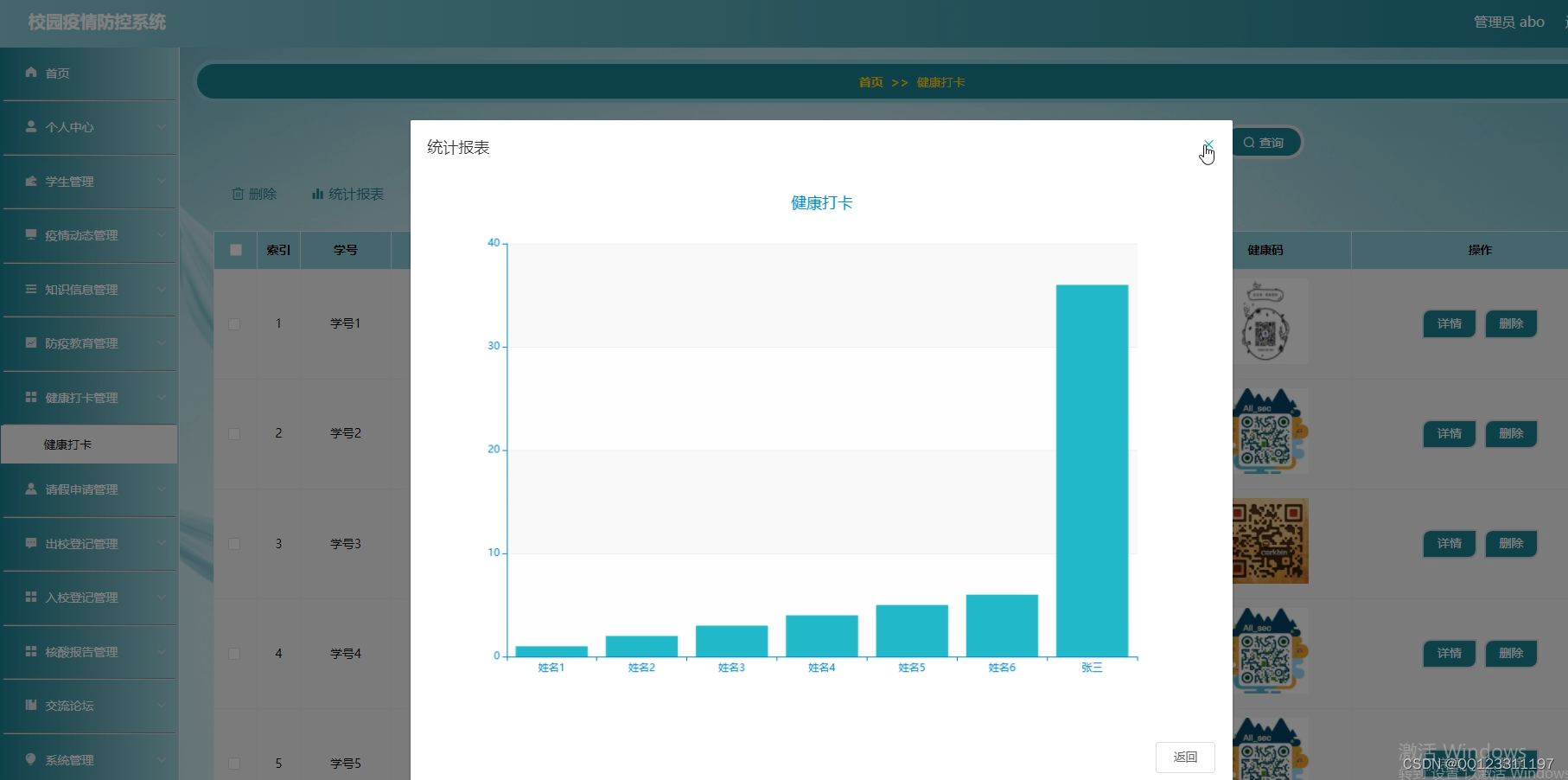Click the 健康打卡管理 grid icon
The width and height of the screenshot is (1568, 780).
pyautogui.click(x=31, y=397)
